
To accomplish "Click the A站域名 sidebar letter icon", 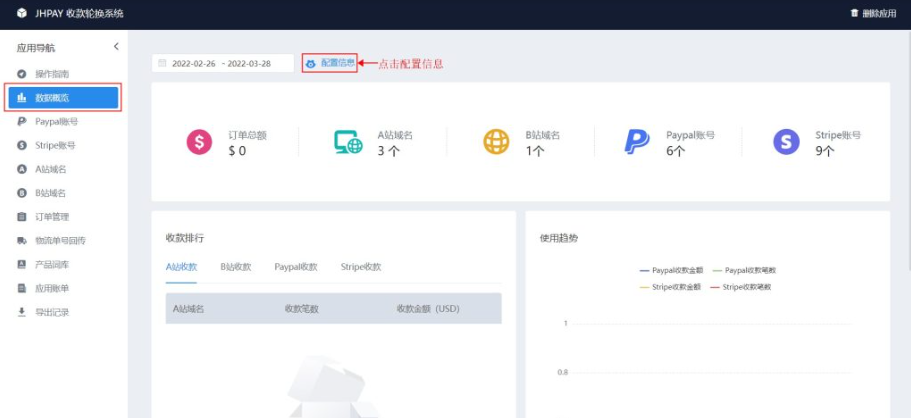I will tap(21, 169).
